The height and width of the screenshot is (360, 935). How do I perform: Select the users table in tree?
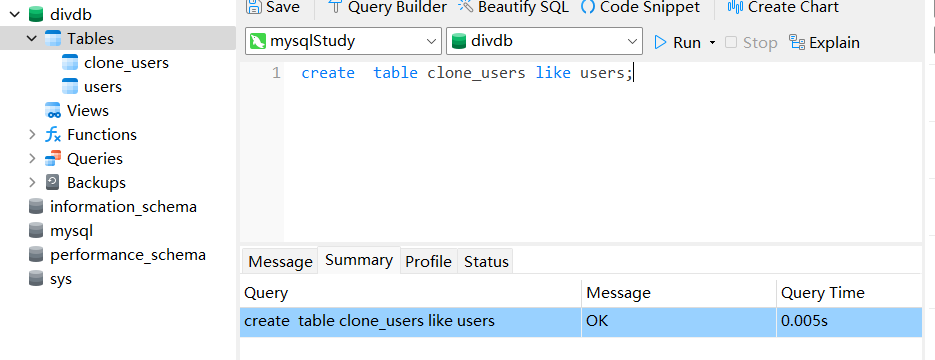tap(103, 86)
